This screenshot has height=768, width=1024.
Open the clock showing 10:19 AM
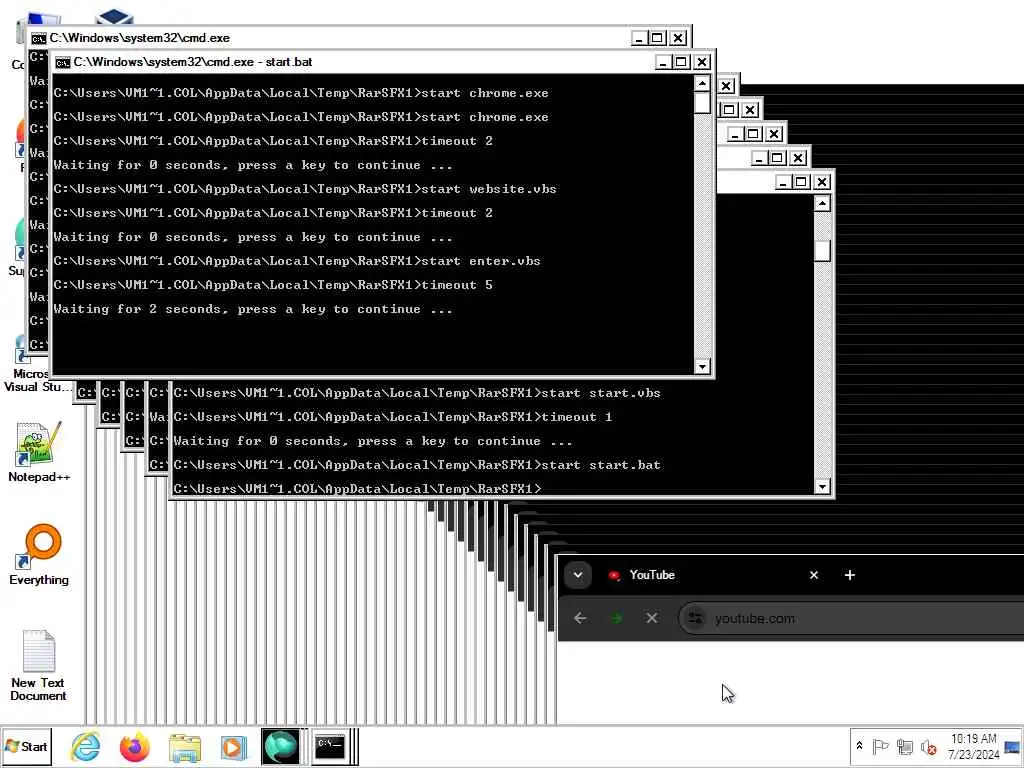(x=974, y=746)
